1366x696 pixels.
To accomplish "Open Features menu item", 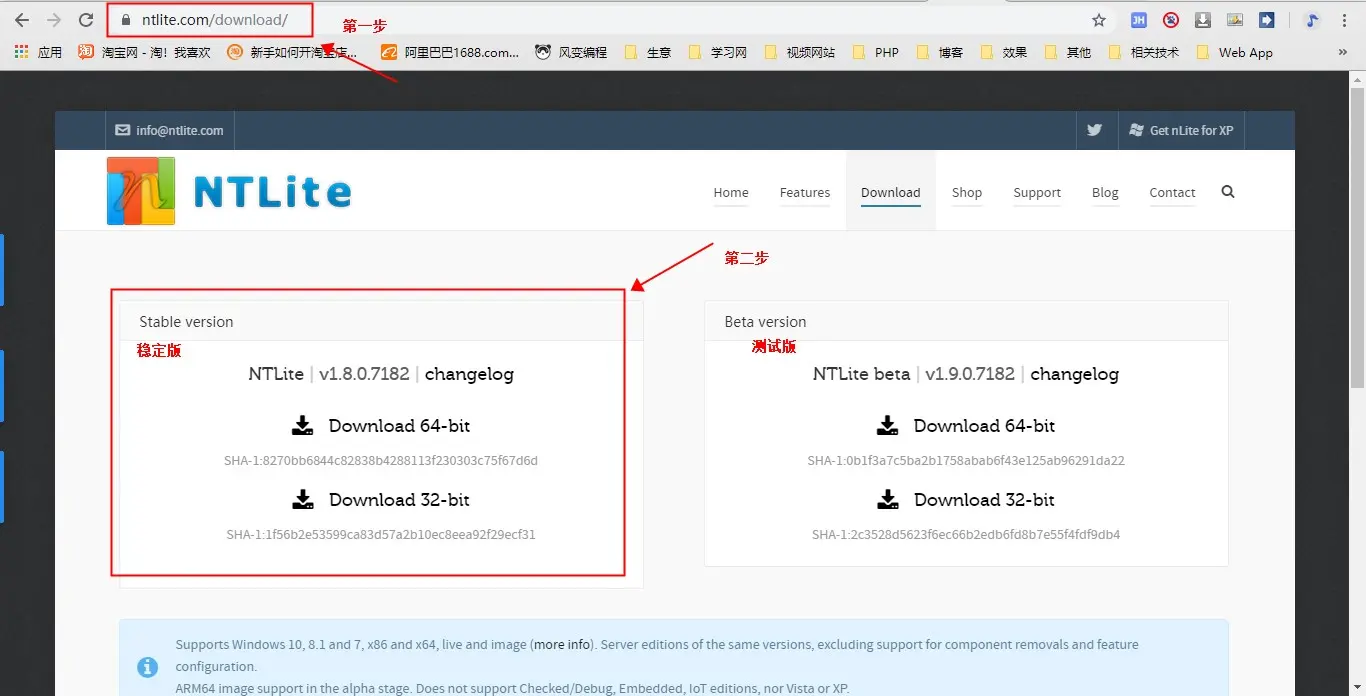I will click(x=805, y=192).
